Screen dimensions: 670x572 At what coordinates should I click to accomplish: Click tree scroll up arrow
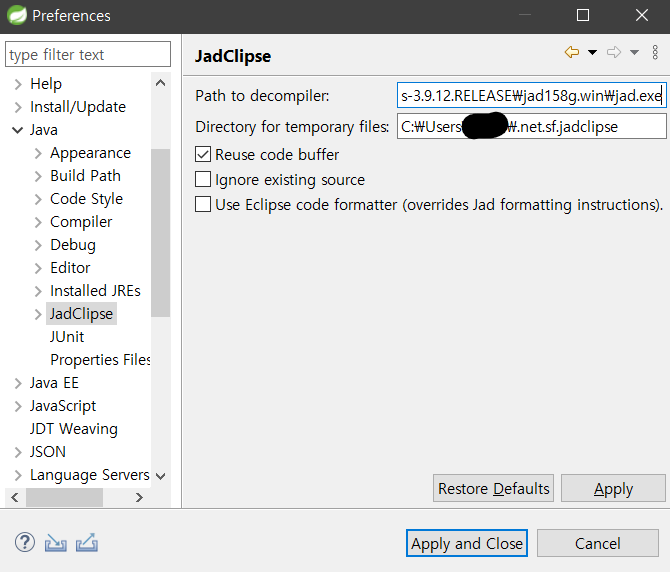coord(161,83)
